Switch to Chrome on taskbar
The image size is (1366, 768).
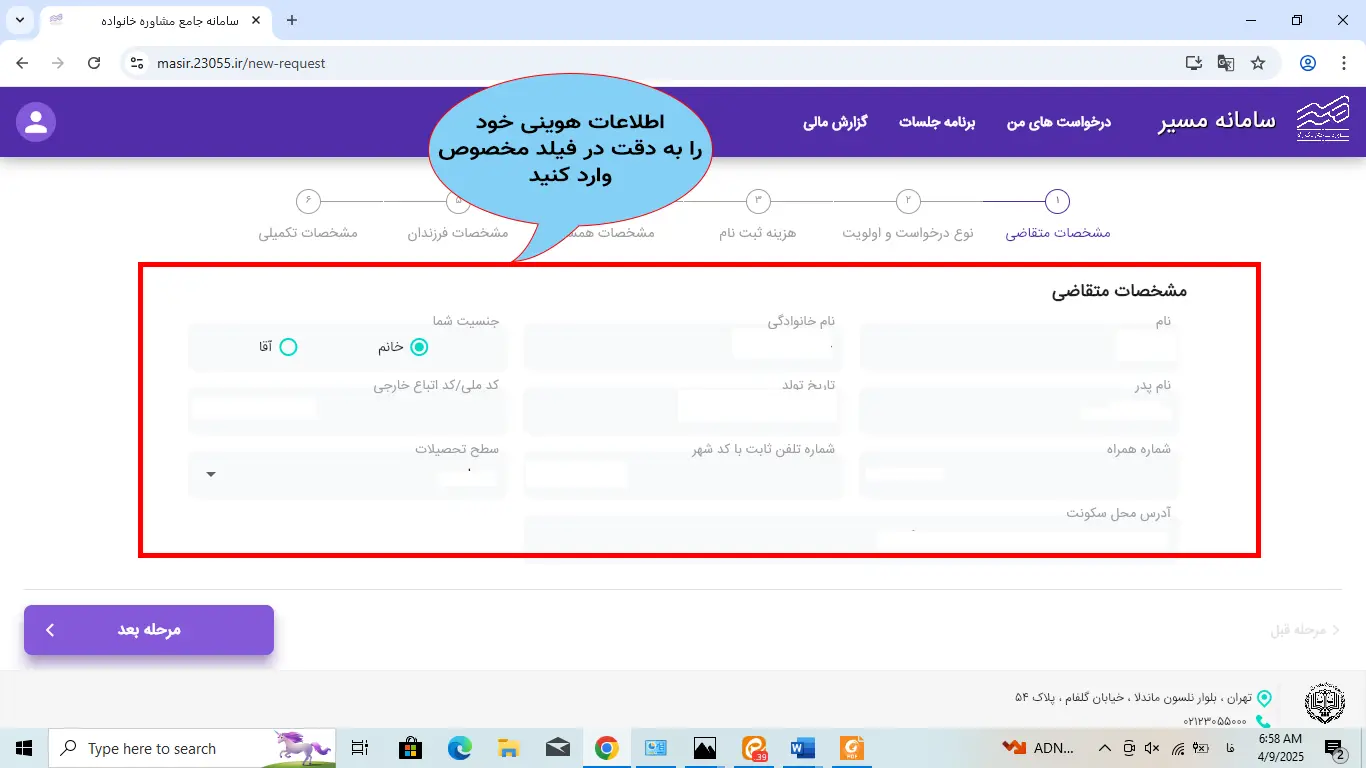(606, 748)
